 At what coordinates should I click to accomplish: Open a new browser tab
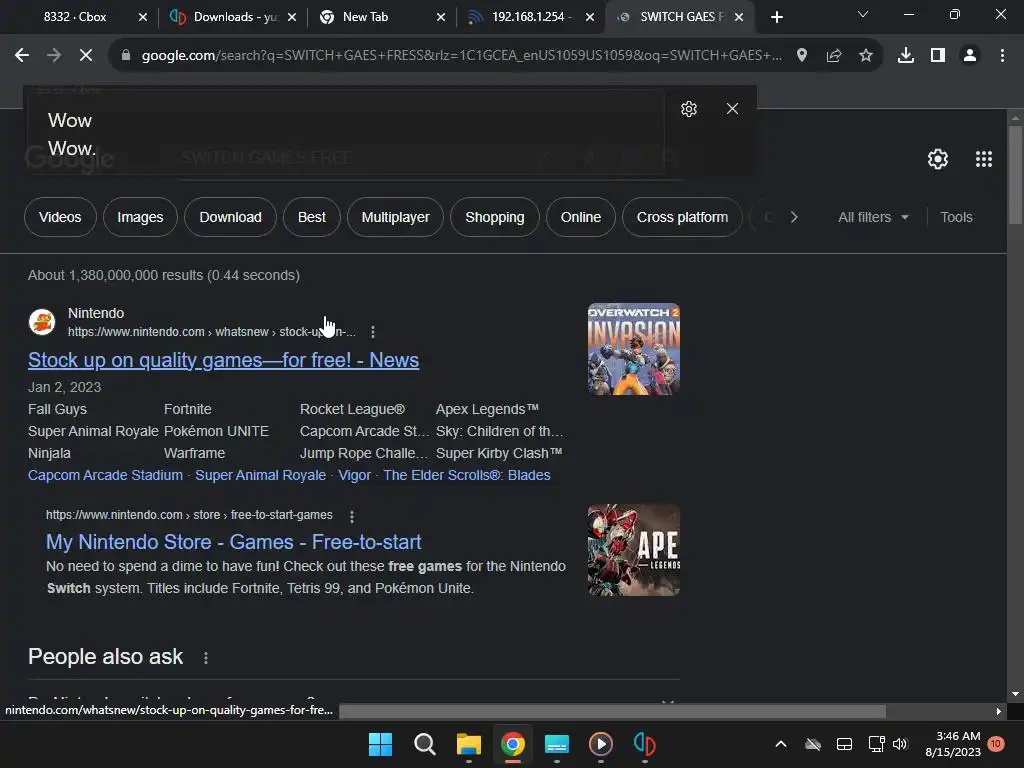tap(776, 17)
